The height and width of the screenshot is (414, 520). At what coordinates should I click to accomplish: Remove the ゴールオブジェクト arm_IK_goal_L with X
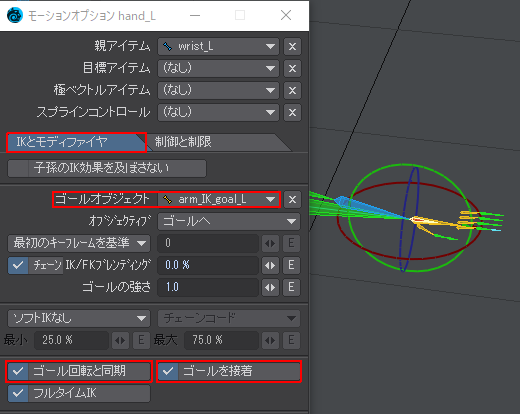pos(292,199)
